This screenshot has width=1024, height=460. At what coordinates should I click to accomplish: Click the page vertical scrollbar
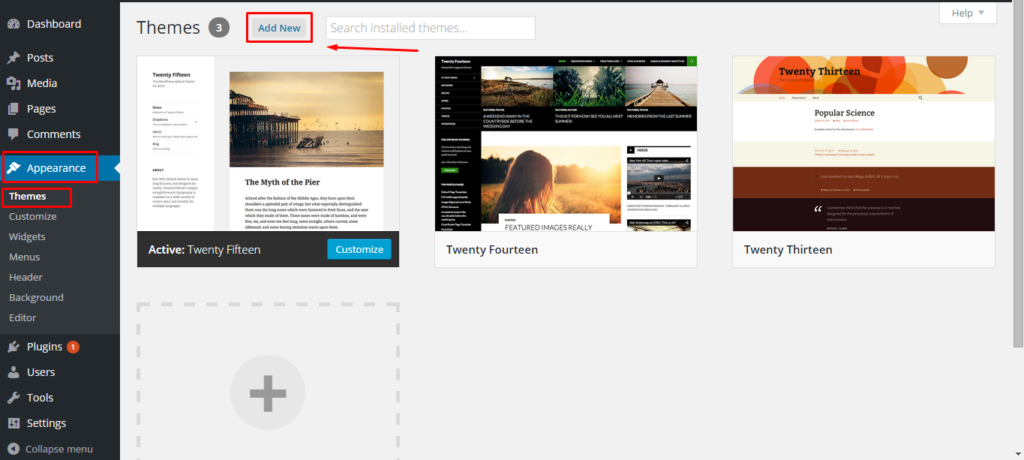coord(1019,173)
